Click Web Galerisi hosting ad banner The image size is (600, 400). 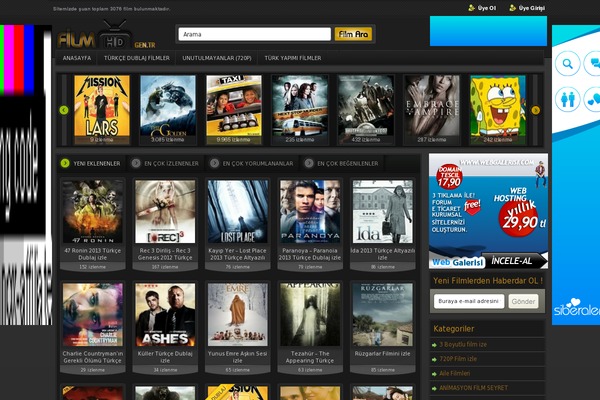(x=488, y=211)
